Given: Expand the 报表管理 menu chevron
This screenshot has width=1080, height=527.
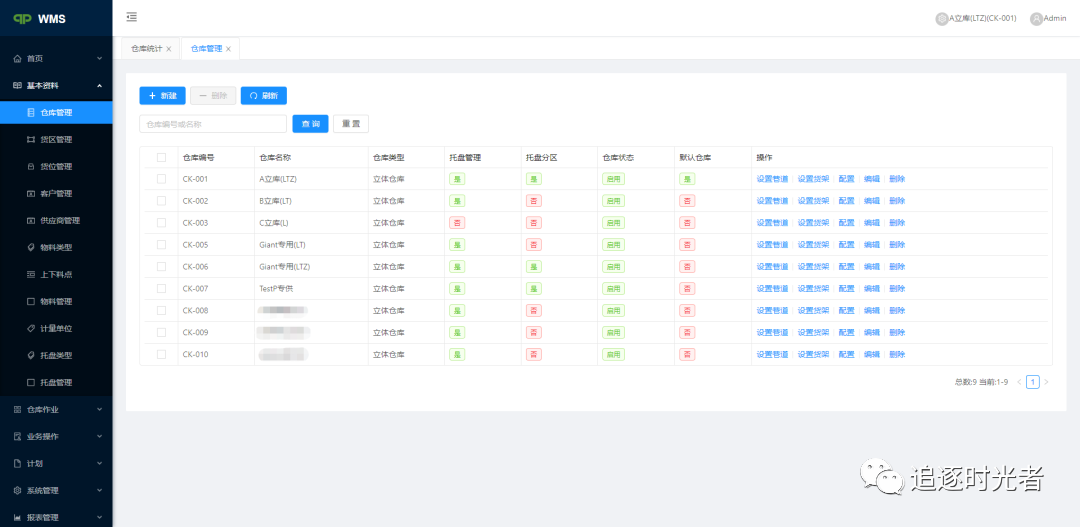Looking at the screenshot, I should click(x=99, y=517).
